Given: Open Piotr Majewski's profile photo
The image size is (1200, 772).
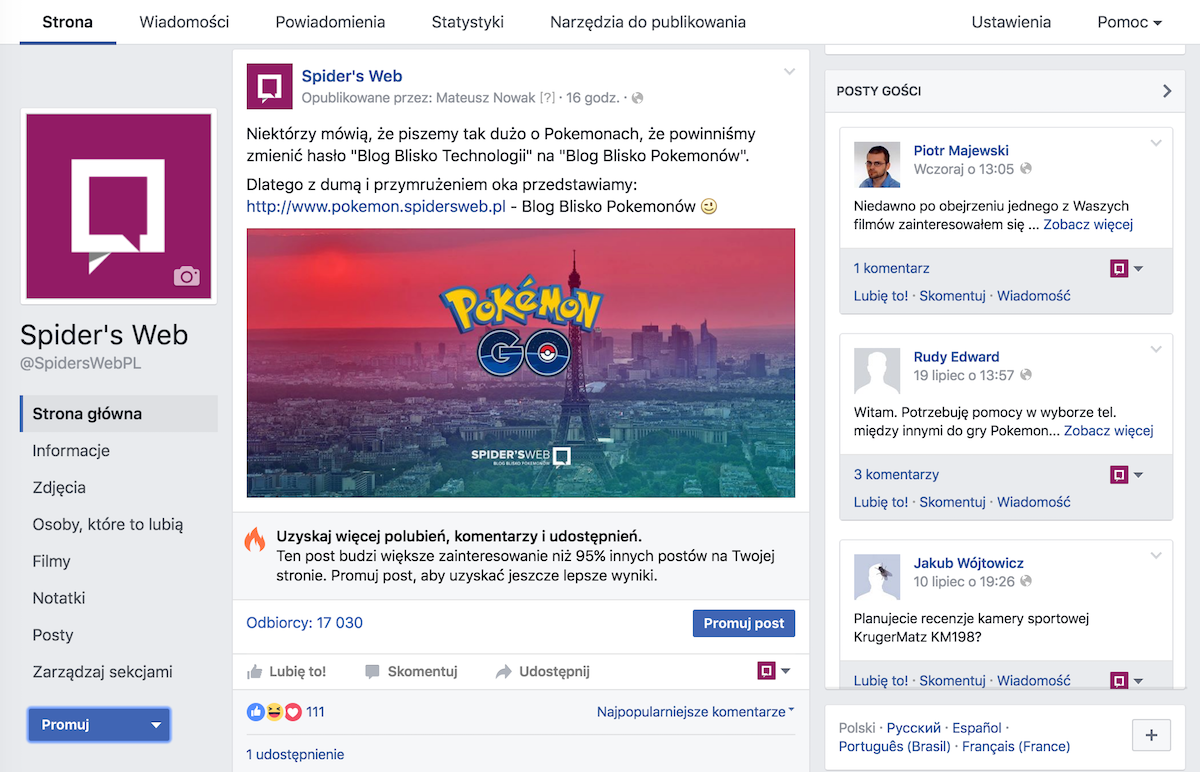Looking at the screenshot, I should coord(877,164).
